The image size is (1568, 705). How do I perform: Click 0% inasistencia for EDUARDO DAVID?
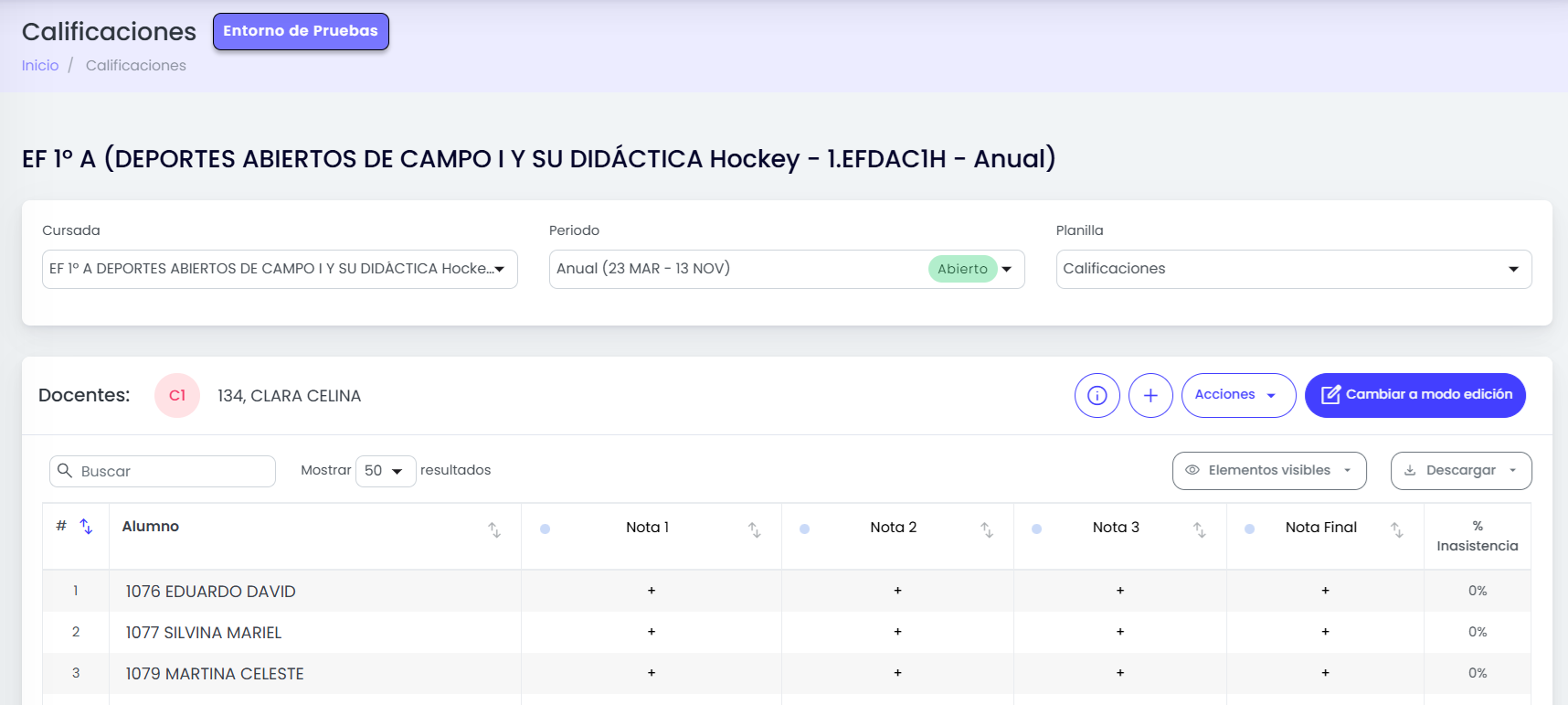[1478, 591]
